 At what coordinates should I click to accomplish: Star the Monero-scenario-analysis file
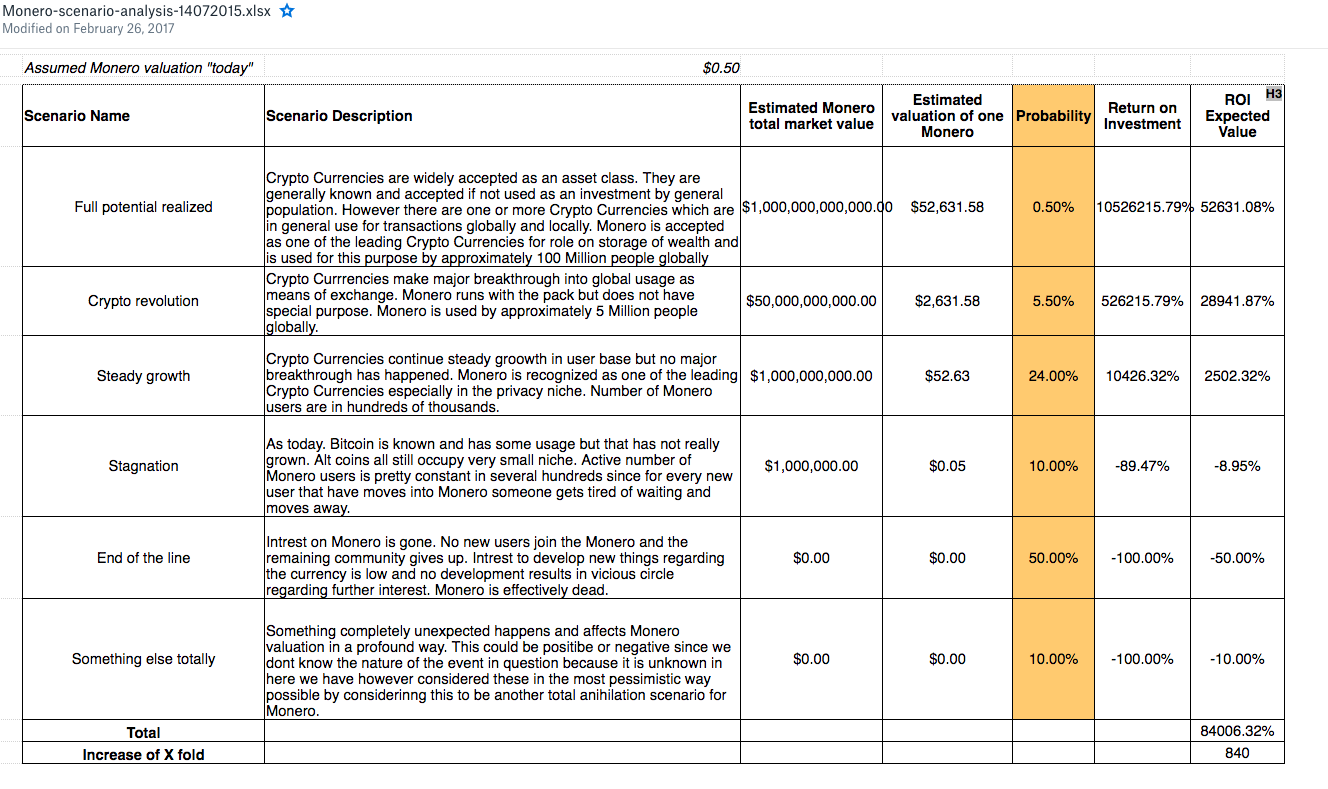pyautogui.click(x=287, y=11)
